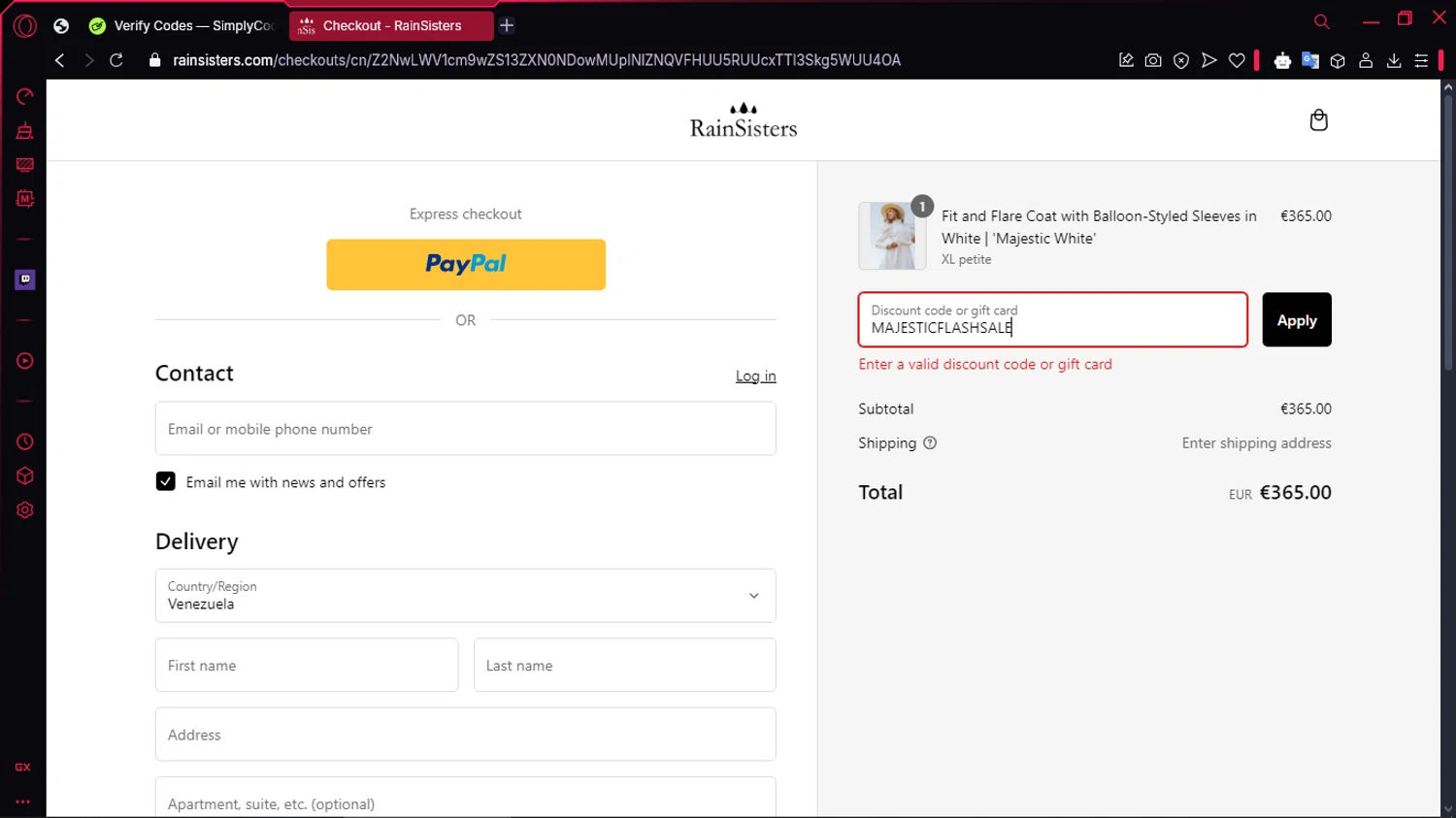The image size is (1456, 818).
Task: Open Easy Setup sliders icon
Action: (x=1421, y=60)
